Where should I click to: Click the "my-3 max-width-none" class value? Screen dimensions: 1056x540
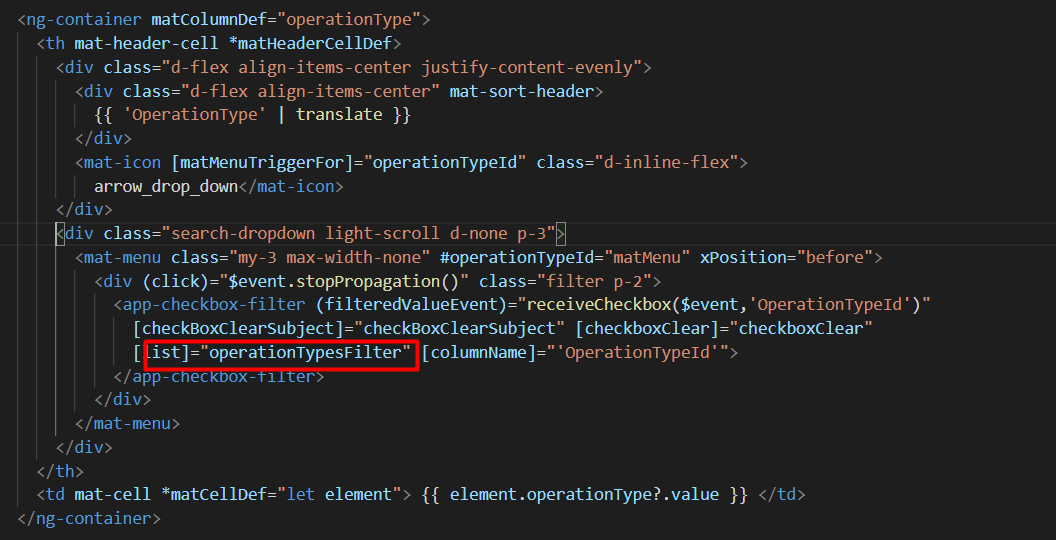329,258
